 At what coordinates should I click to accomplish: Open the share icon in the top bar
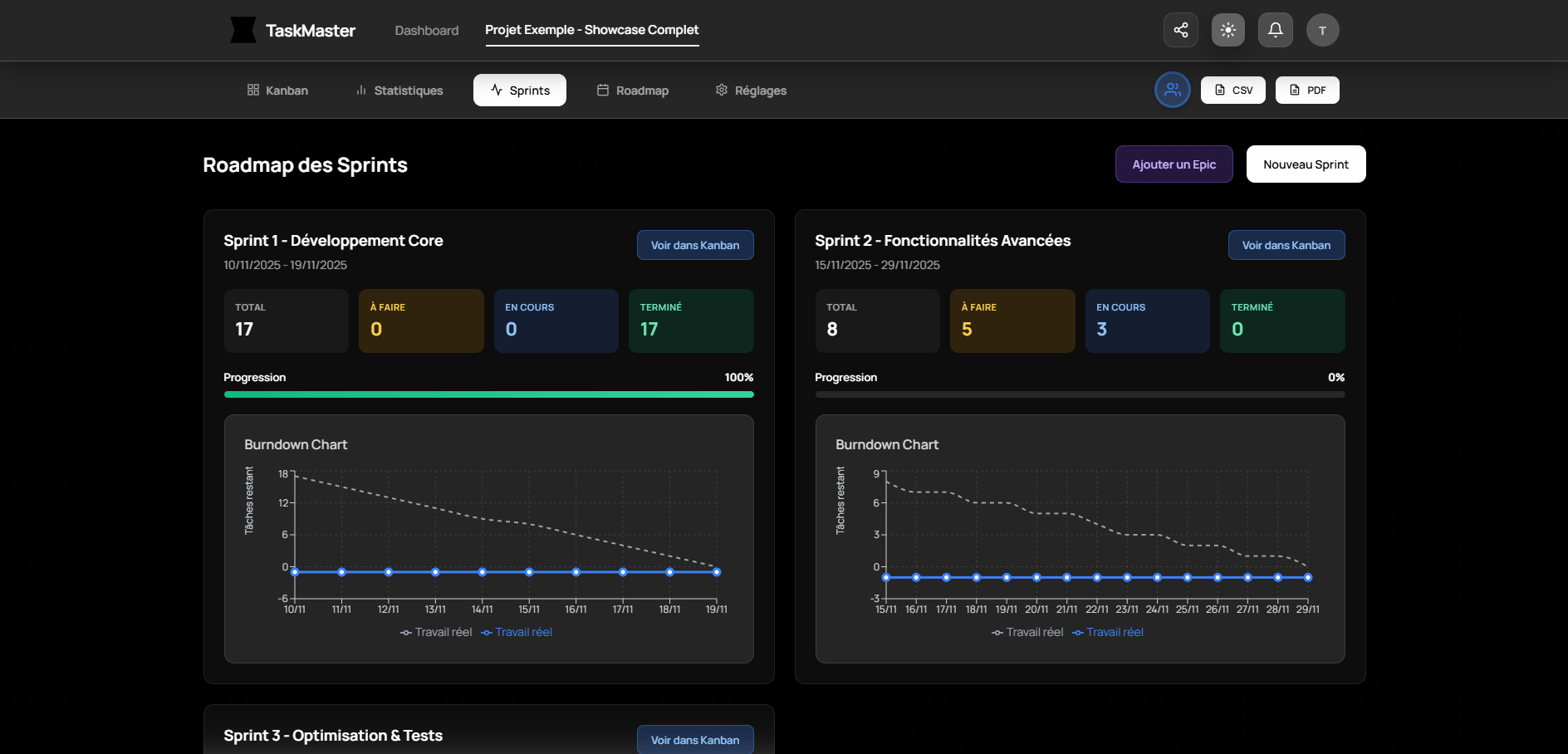(x=1180, y=30)
